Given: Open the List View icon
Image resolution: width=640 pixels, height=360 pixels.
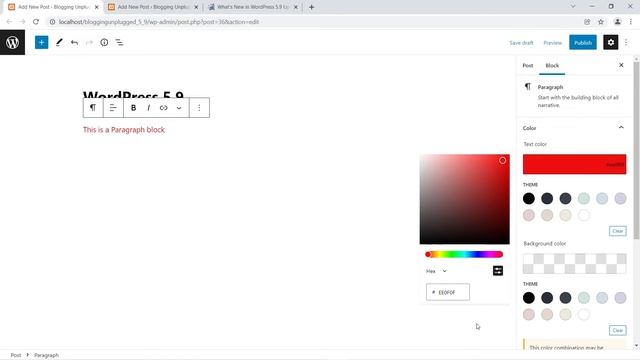Looking at the screenshot, I should pyautogui.click(x=119, y=42).
